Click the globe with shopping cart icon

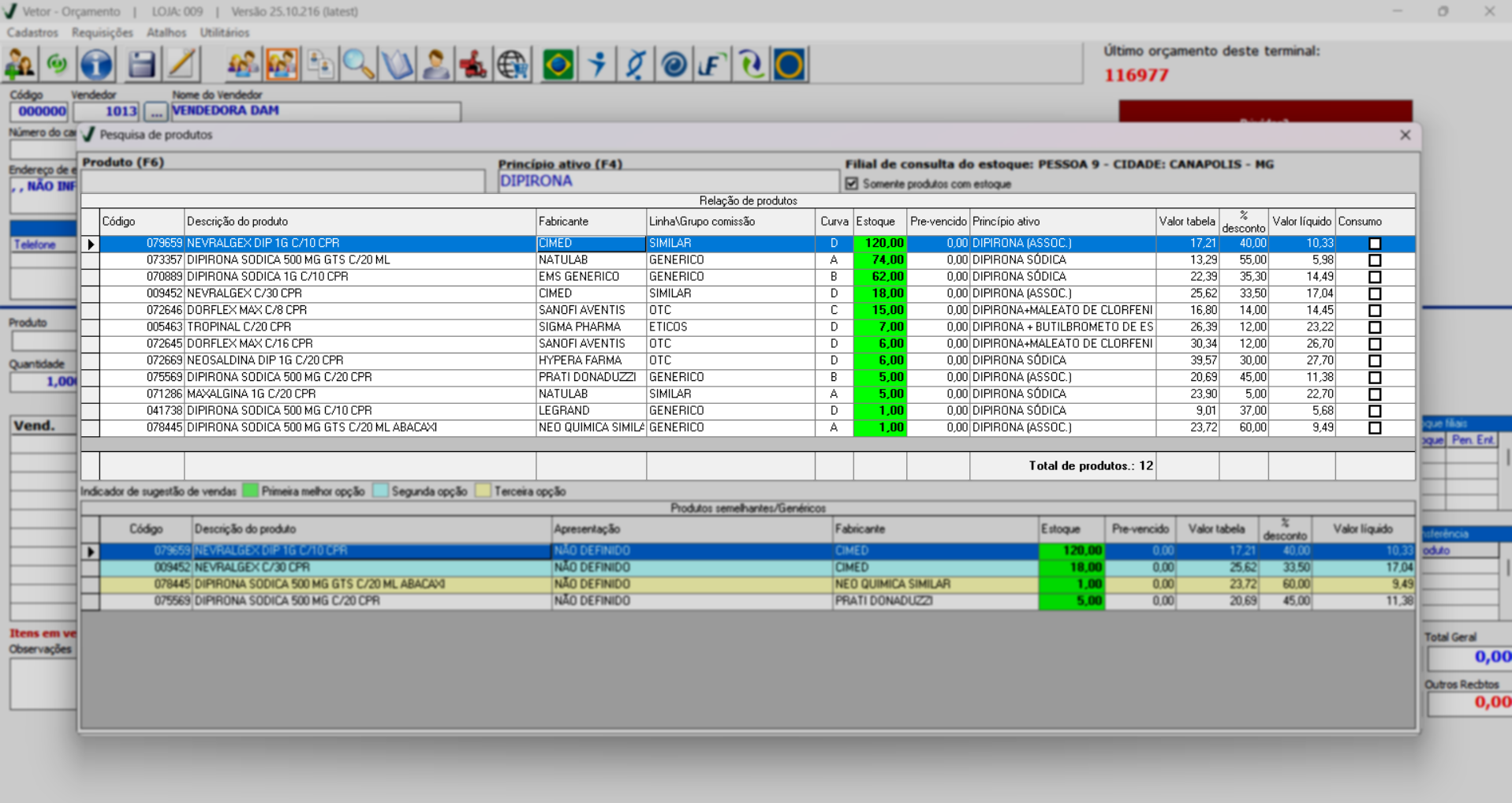pyautogui.click(x=513, y=65)
